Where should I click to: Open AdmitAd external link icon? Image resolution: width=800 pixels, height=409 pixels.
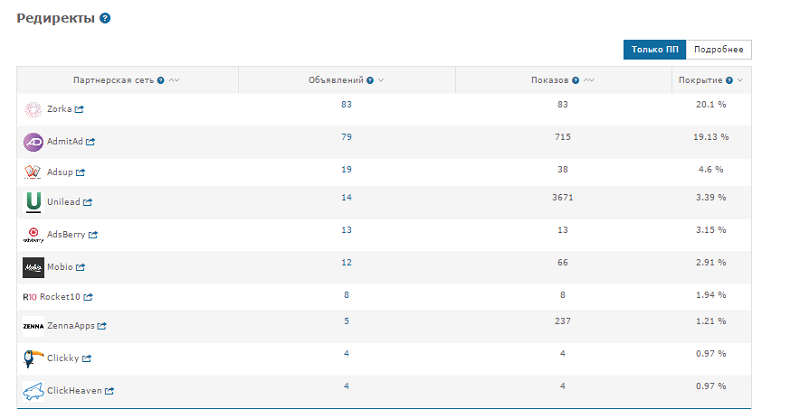90,142
